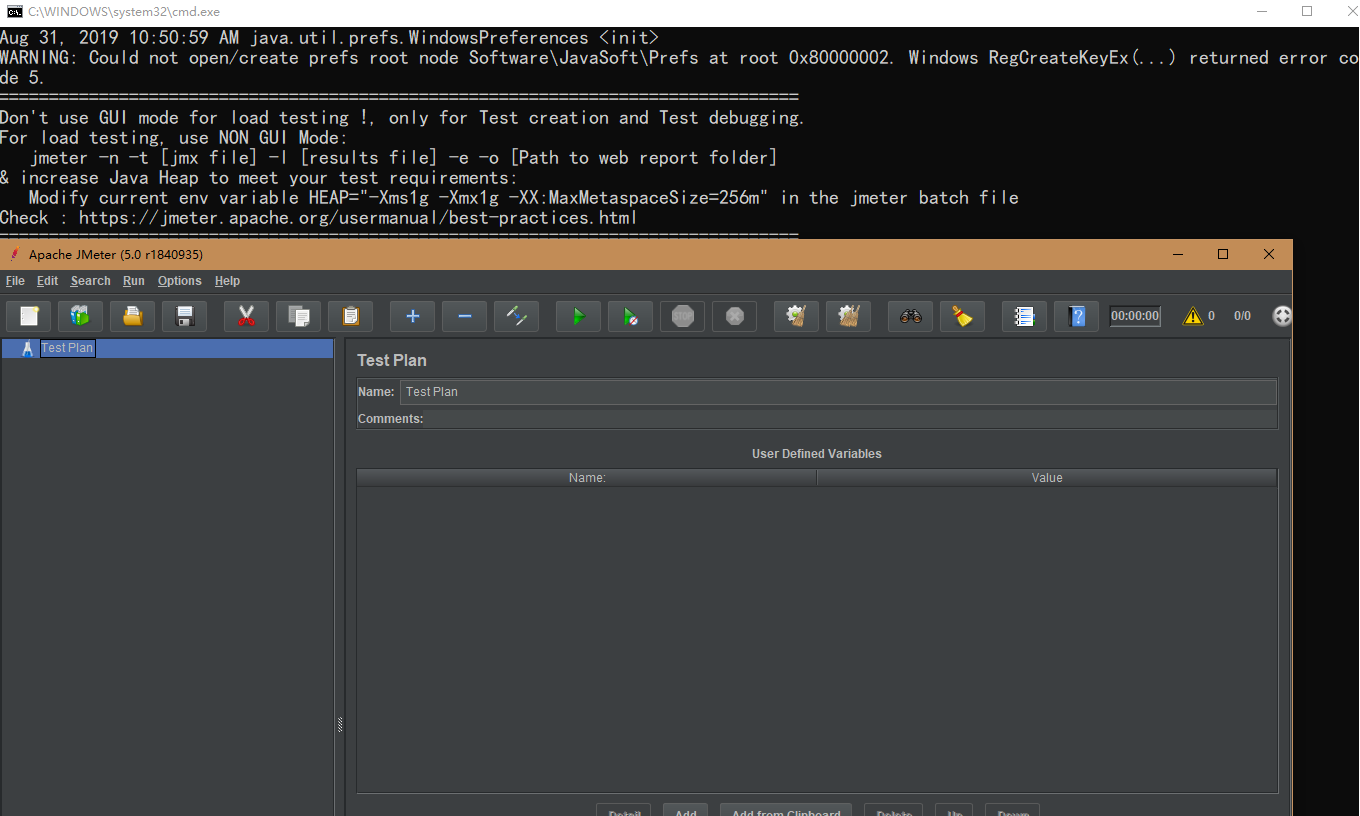This screenshot has width=1360, height=816.
Task: Click the Toggle enable/disable toolbar icon
Action: pyautogui.click(x=516, y=316)
